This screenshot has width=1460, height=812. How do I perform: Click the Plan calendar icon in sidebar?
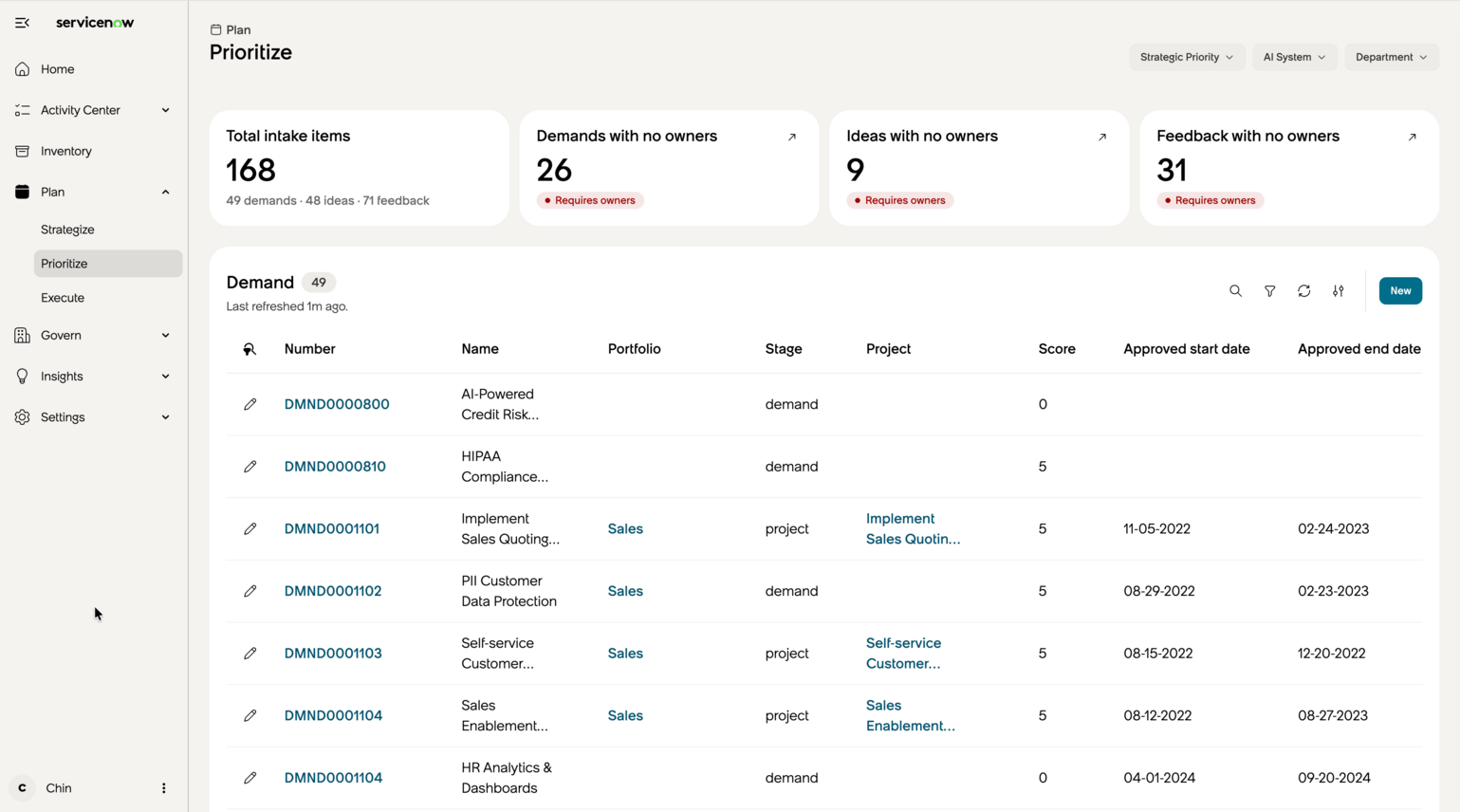(x=22, y=192)
